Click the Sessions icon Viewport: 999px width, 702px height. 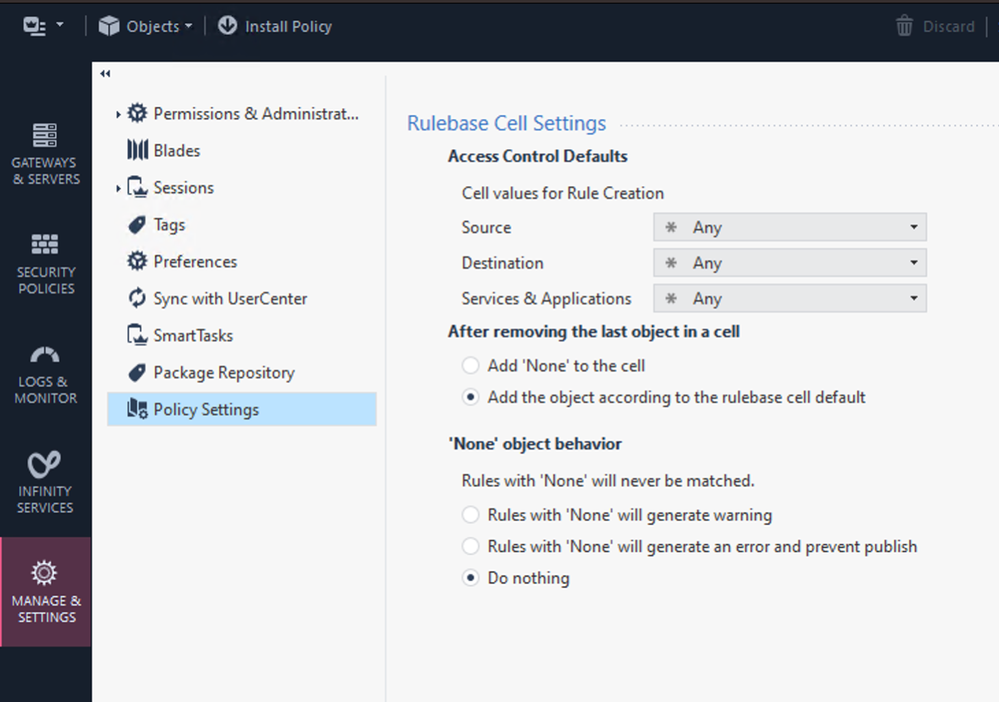[137, 187]
